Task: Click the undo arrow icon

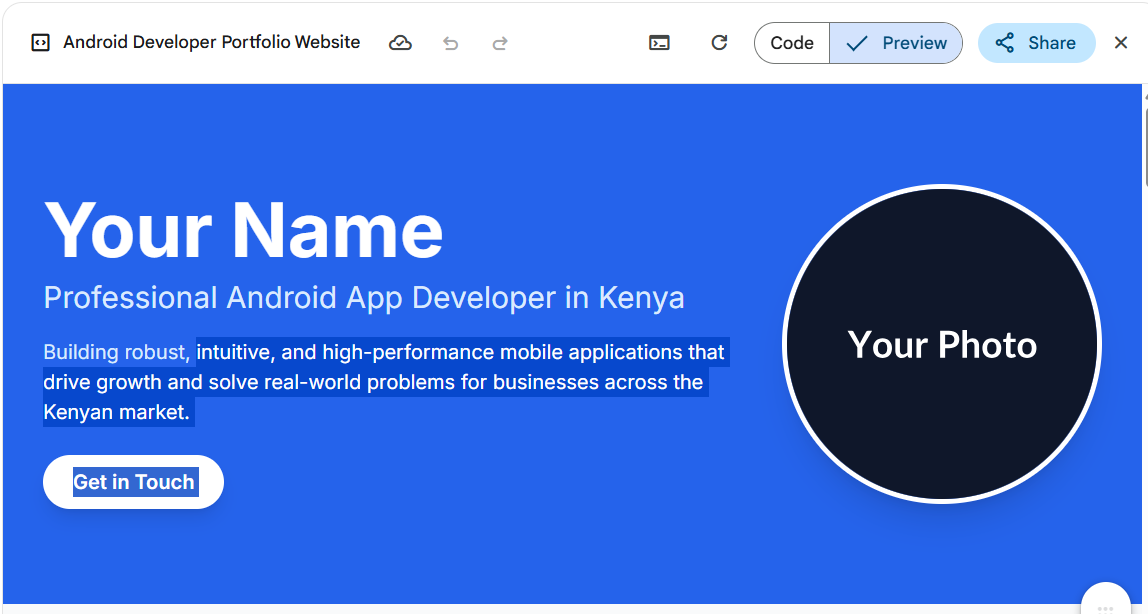Action: click(x=451, y=43)
